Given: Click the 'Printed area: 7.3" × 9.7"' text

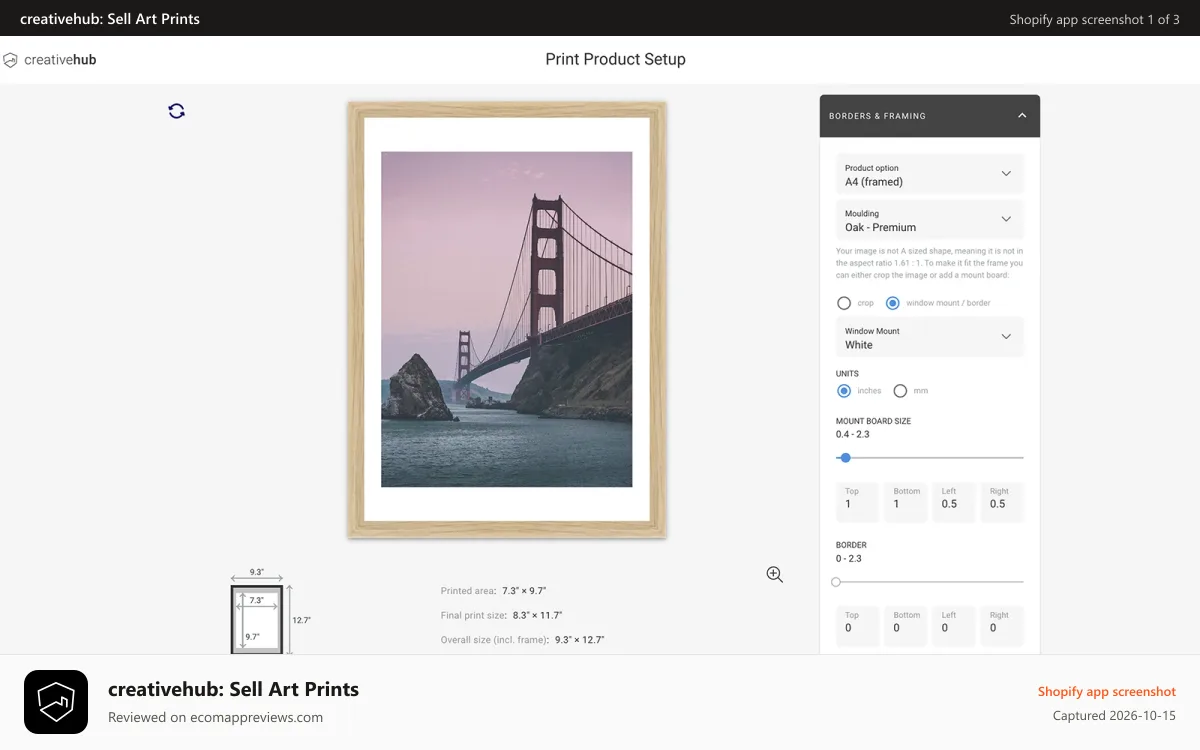Looking at the screenshot, I should 494,591.
